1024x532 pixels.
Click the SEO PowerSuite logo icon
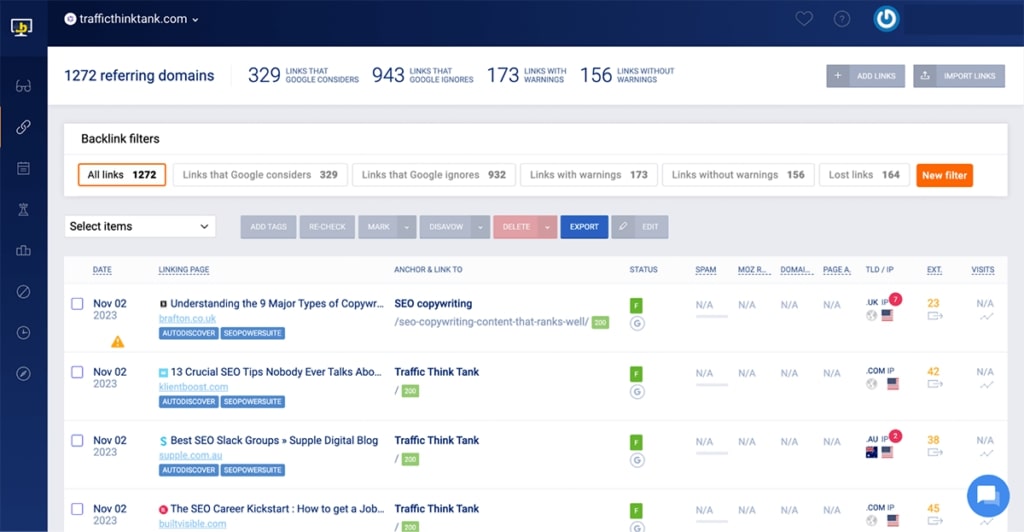click(22, 27)
